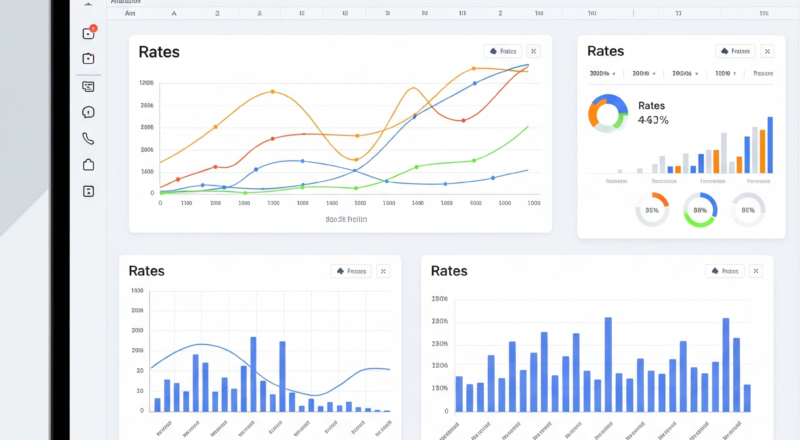
Task: Open the sidebar shopping bag icon
Action: (x=88, y=164)
